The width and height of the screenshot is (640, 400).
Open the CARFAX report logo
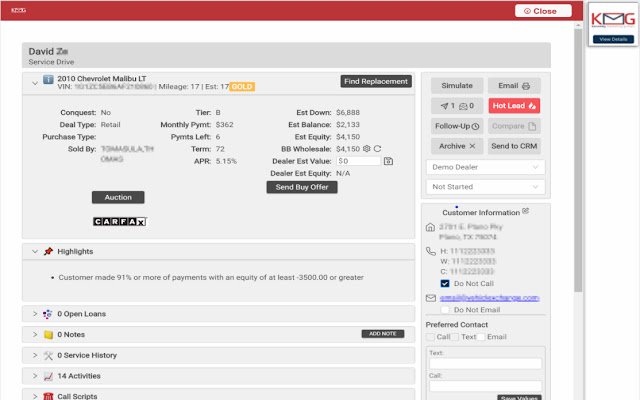[120, 222]
